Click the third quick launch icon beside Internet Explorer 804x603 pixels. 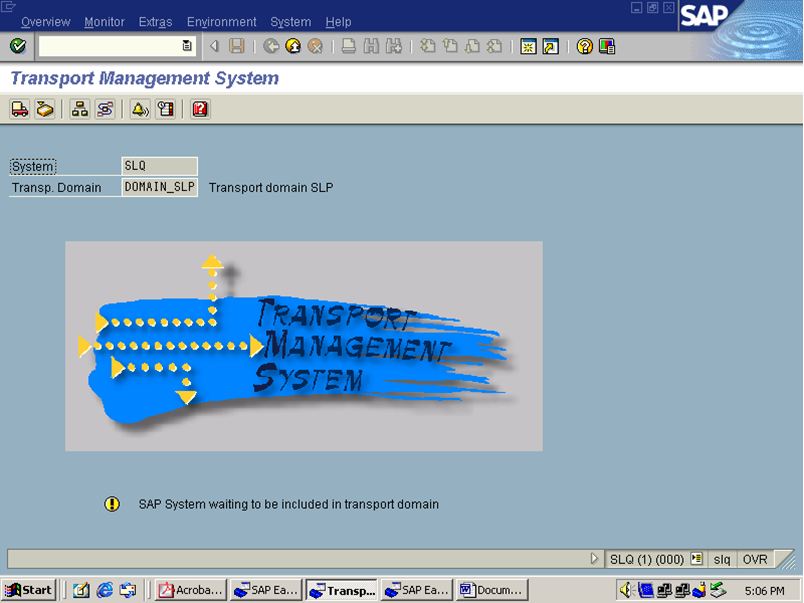[x=128, y=590]
